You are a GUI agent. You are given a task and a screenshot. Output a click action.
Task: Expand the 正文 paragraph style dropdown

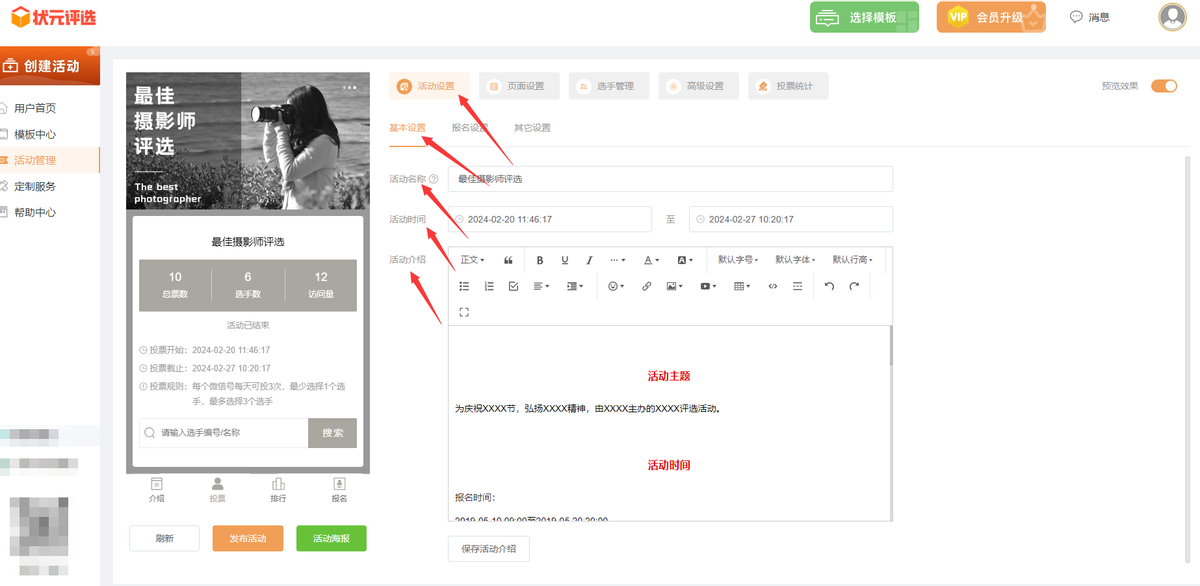(x=472, y=260)
